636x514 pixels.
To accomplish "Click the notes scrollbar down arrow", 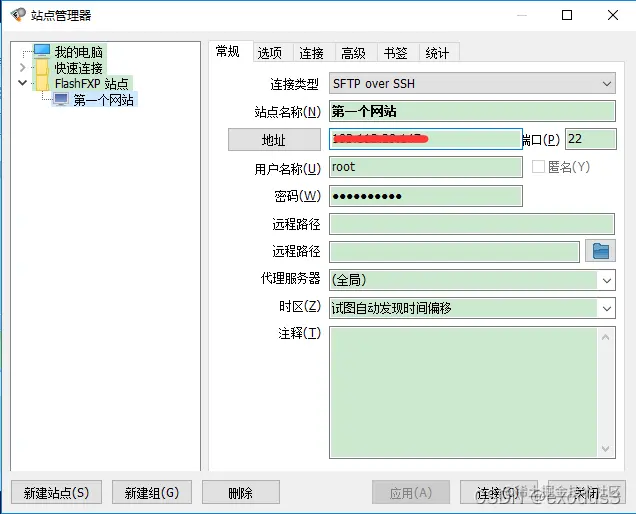I will (606, 448).
